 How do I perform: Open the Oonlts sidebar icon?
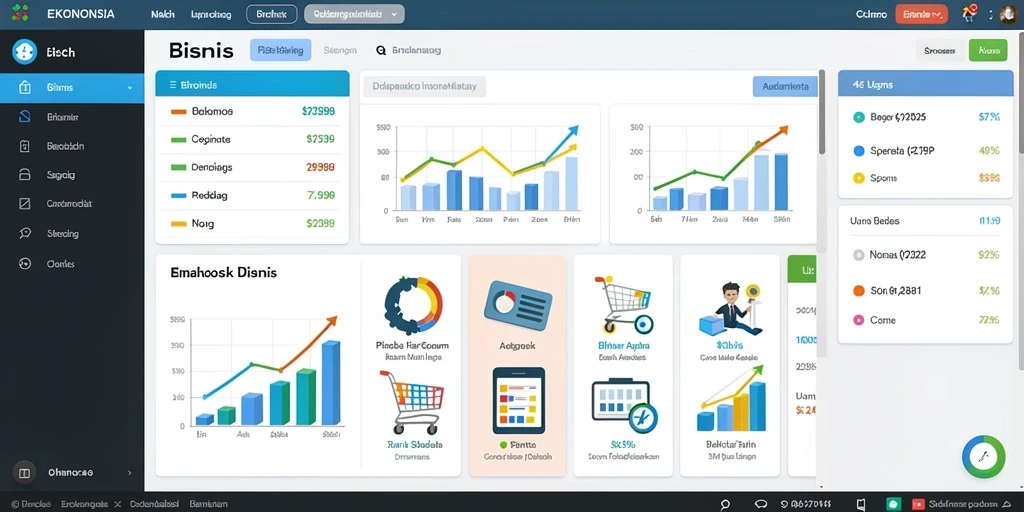[25, 264]
